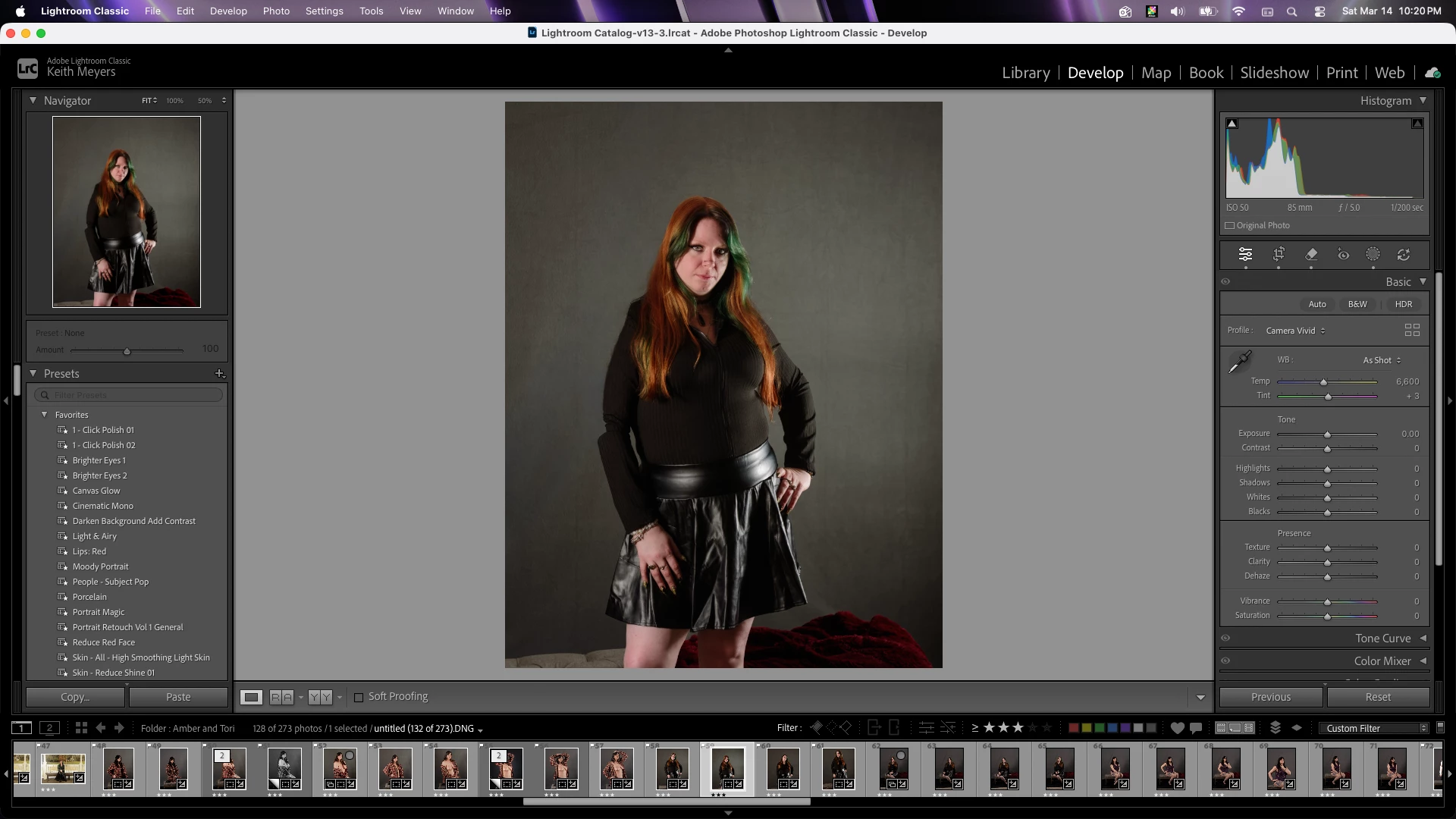Open the Profile Browser grid icon
This screenshot has height=819, width=1456.
tap(1411, 331)
